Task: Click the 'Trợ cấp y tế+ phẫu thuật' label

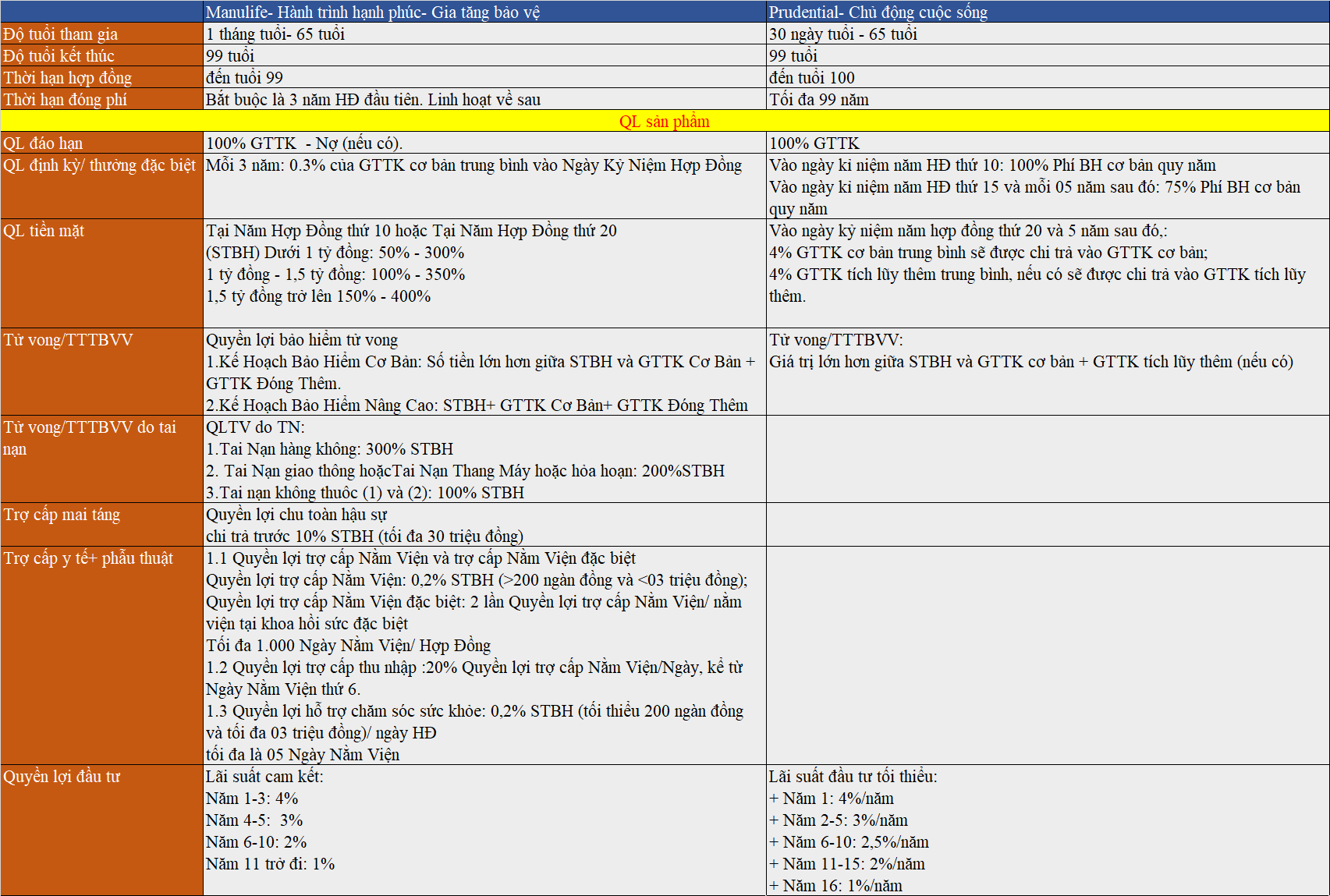Action: click(x=101, y=655)
